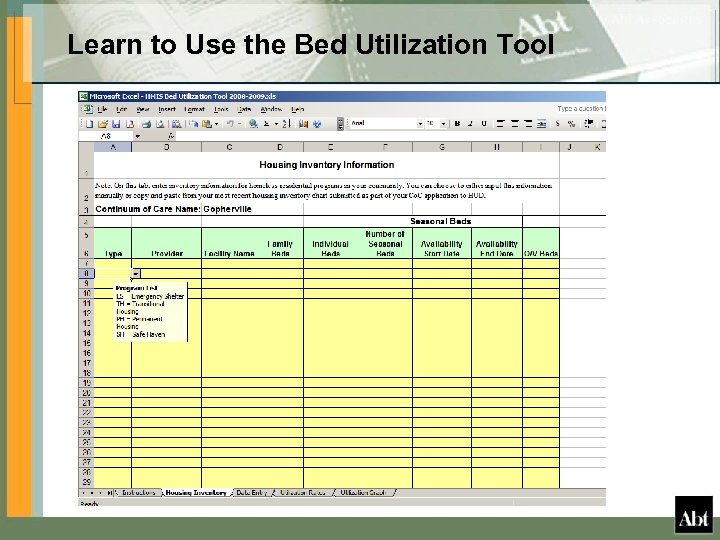The width and height of the screenshot is (720, 540).
Task: Open the Format menu
Action: coord(194,109)
